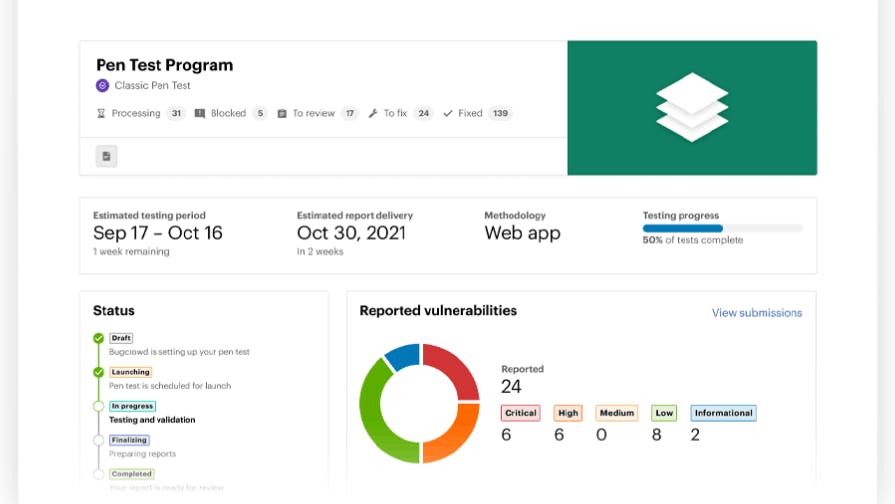Viewport: 895px width, 504px height.
Task: Click the Completed step circle
Action: point(99,474)
